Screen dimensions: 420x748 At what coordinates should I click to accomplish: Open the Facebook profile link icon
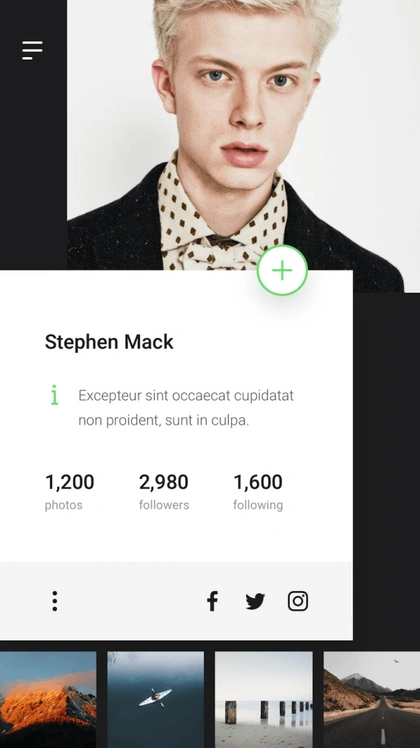(212, 601)
